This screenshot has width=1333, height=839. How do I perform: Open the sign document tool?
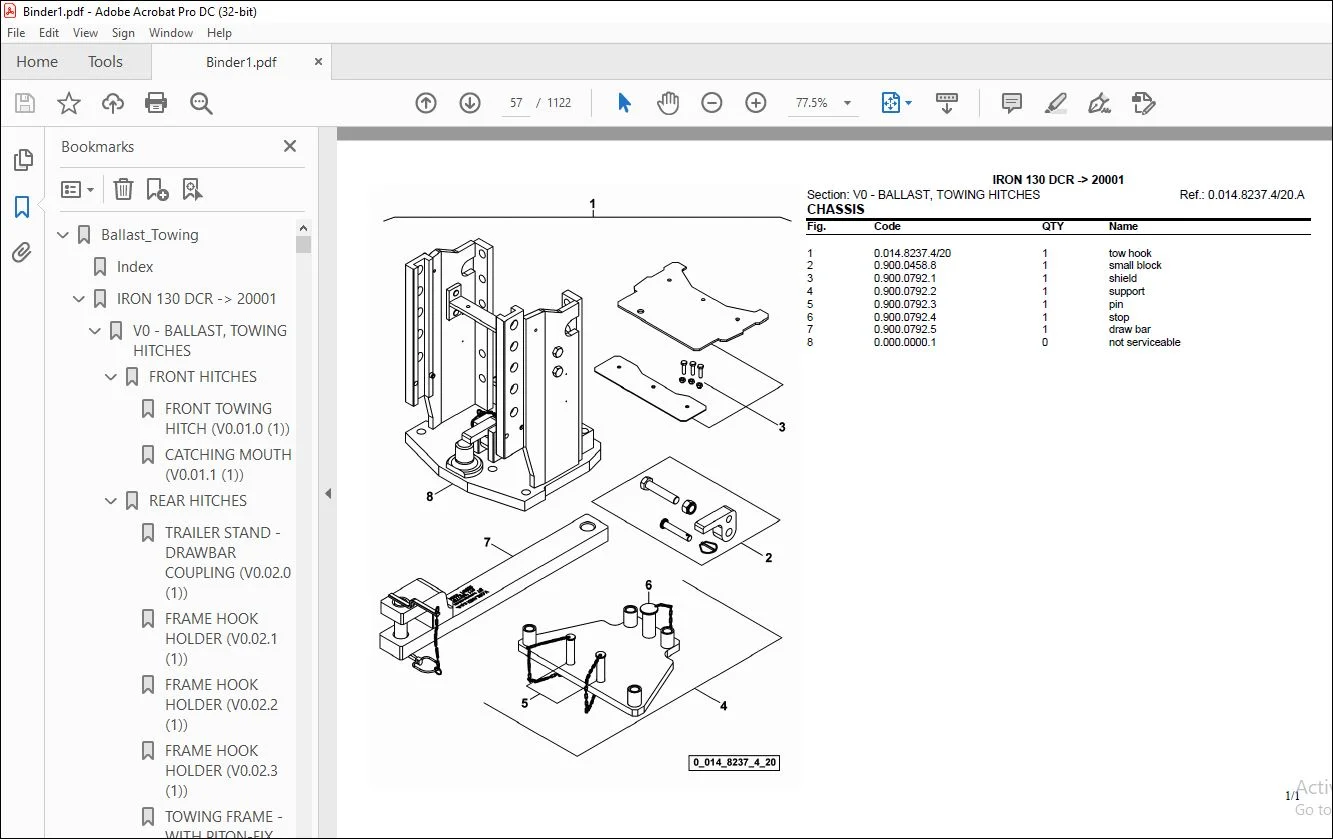[1100, 103]
